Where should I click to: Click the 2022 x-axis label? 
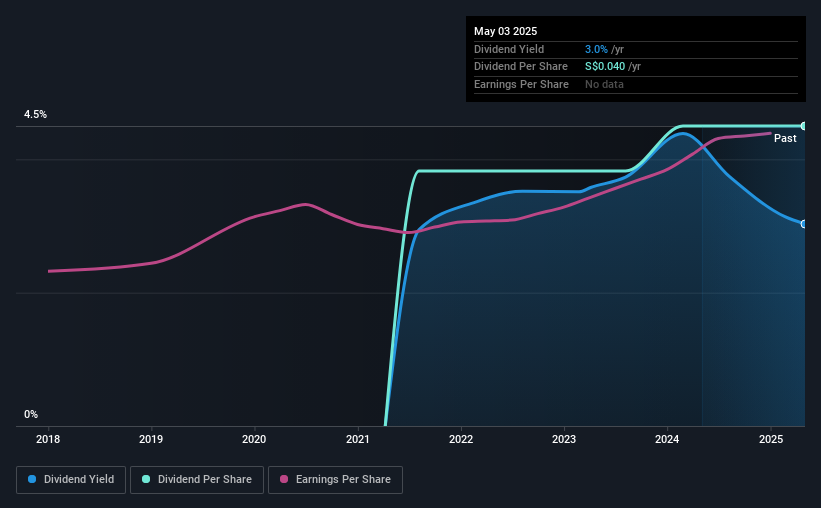(461, 439)
